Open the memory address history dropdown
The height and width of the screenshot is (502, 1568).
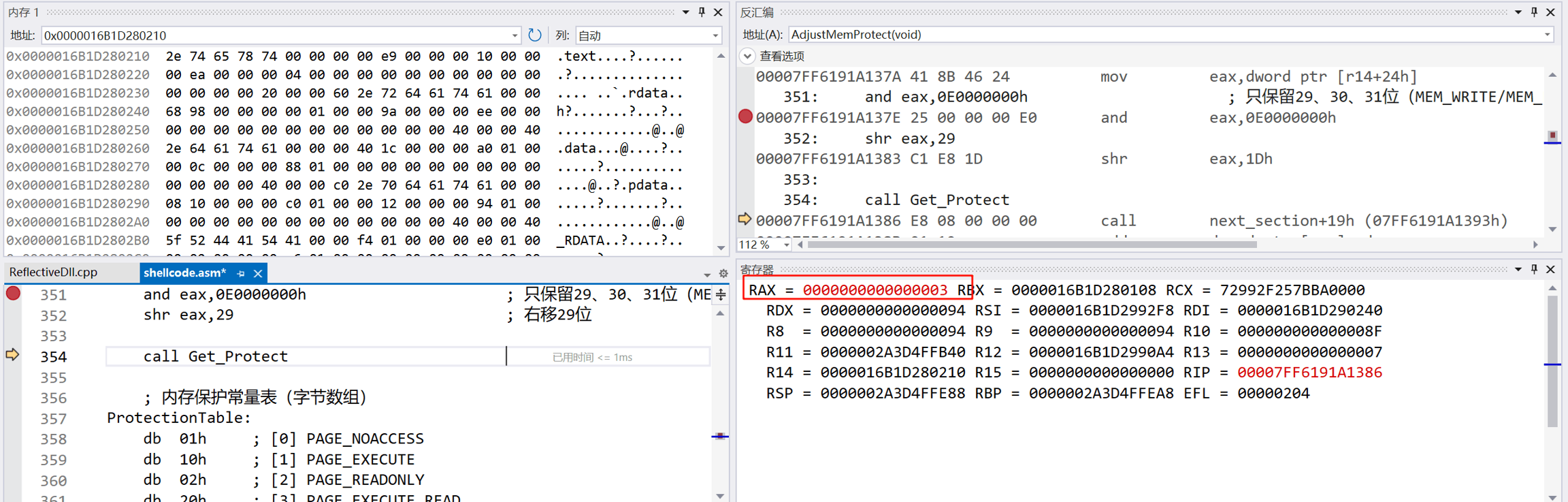coord(514,35)
